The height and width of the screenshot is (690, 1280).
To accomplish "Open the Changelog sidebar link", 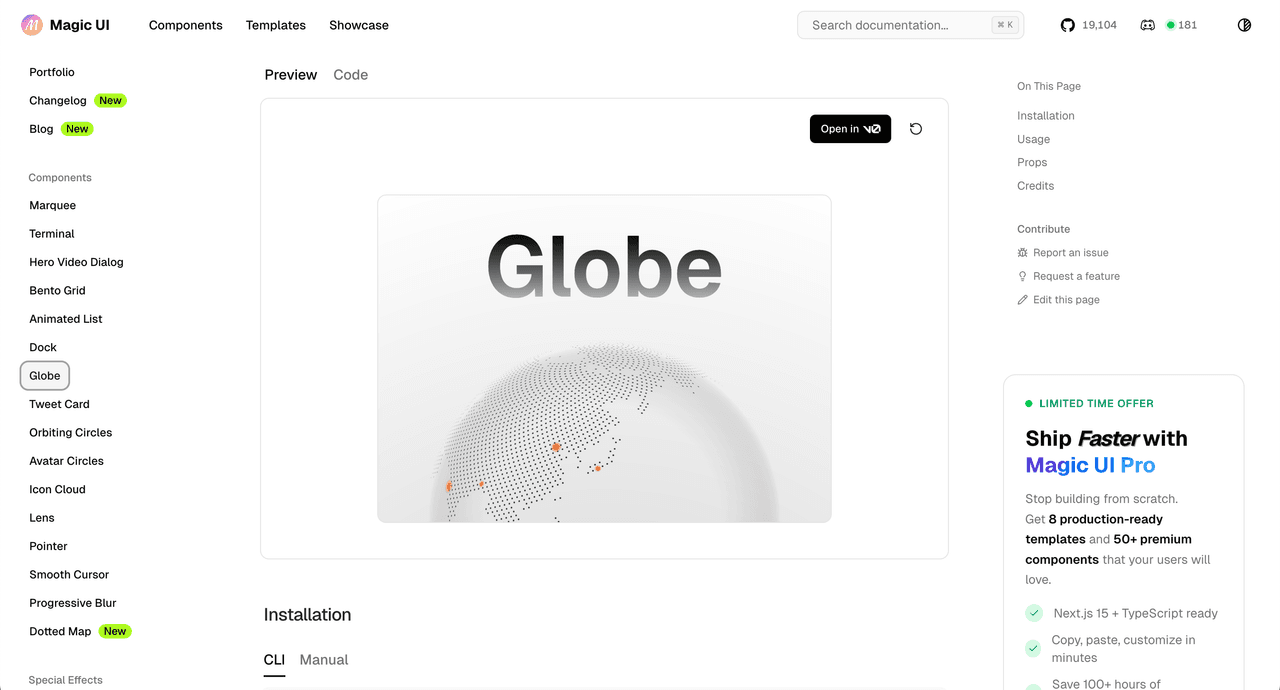I will click(58, 101).
